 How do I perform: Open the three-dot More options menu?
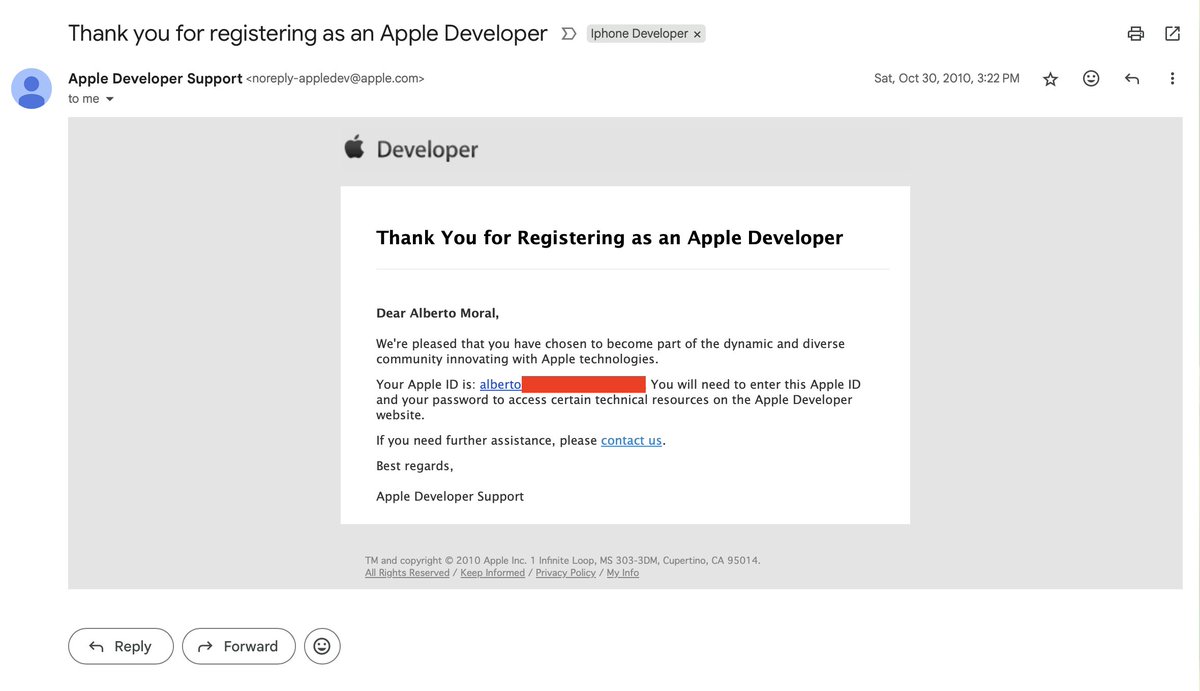coord(1172,78)
